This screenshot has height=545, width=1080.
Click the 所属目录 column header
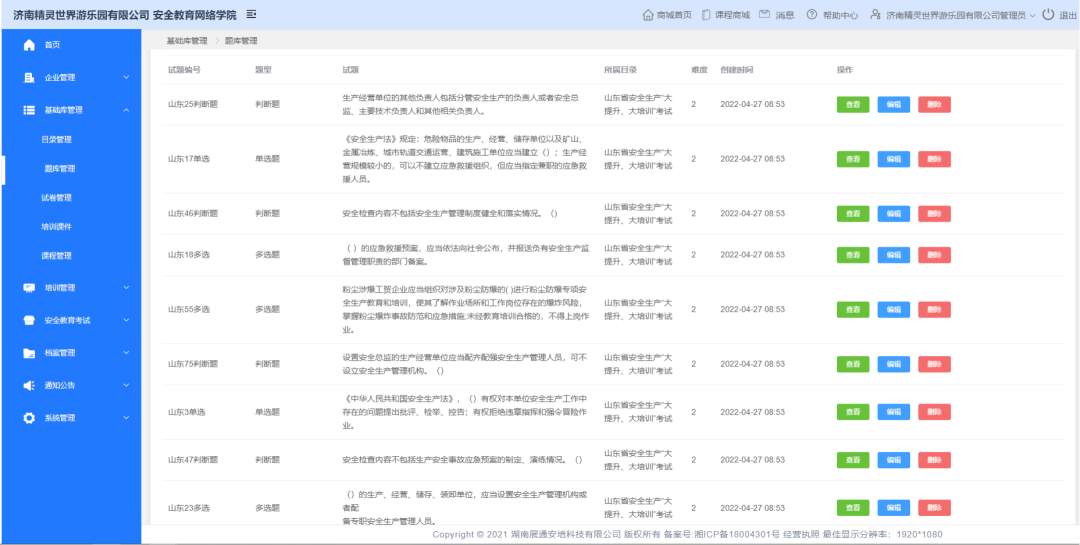point(620,70)
